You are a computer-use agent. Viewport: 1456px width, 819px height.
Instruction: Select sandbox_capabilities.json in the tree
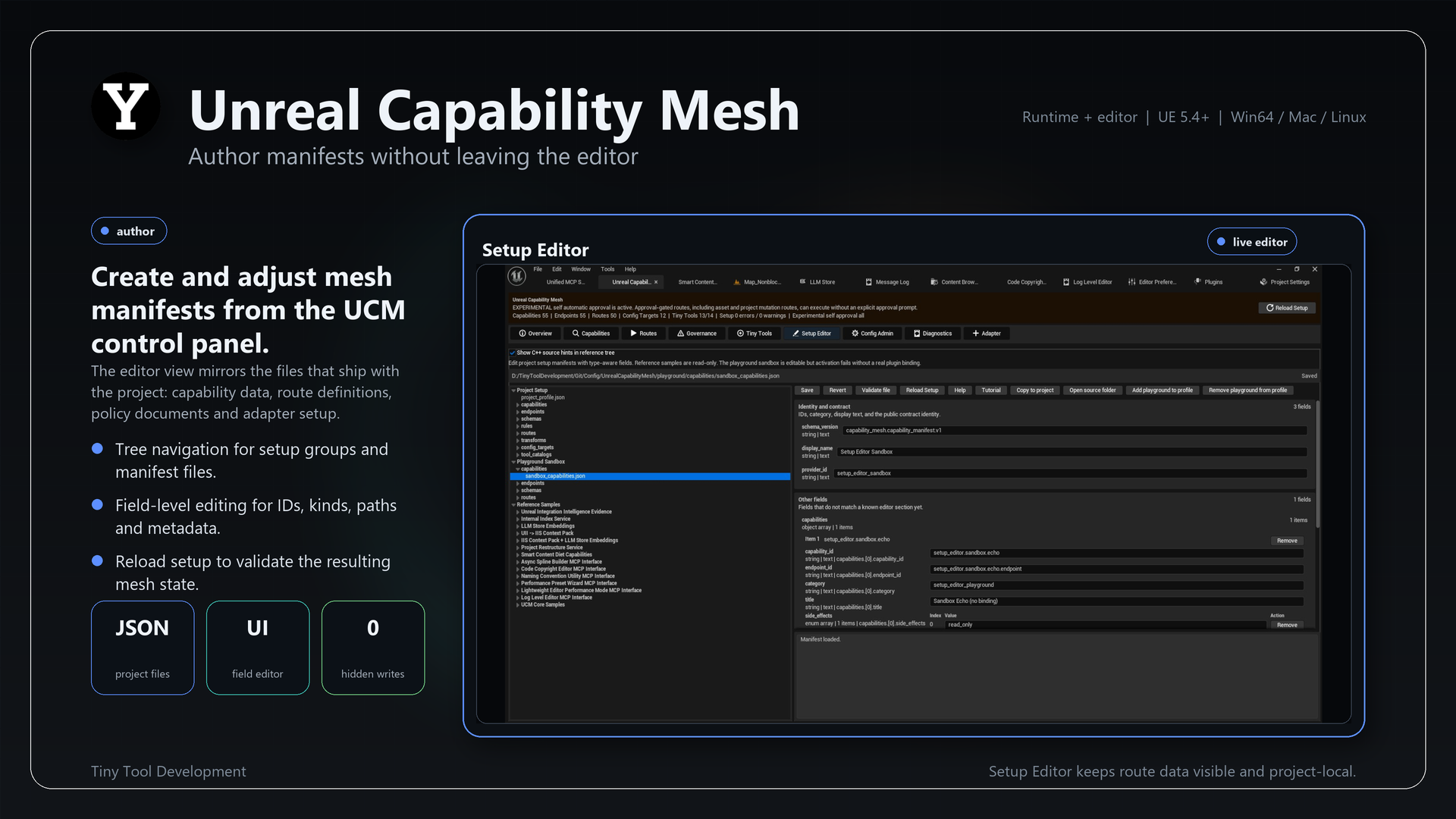click(651, 476)
